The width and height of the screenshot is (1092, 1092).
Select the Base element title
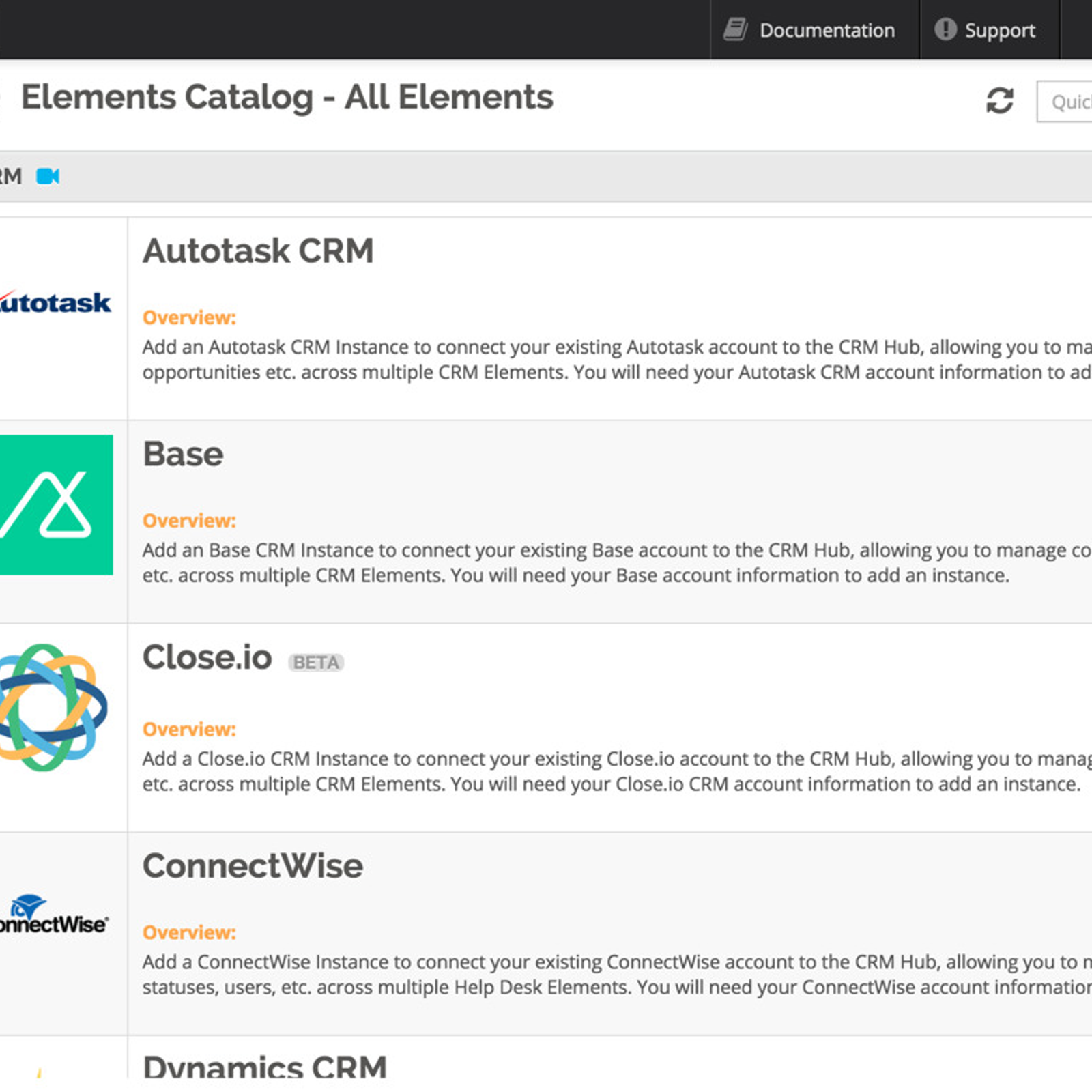183,454
